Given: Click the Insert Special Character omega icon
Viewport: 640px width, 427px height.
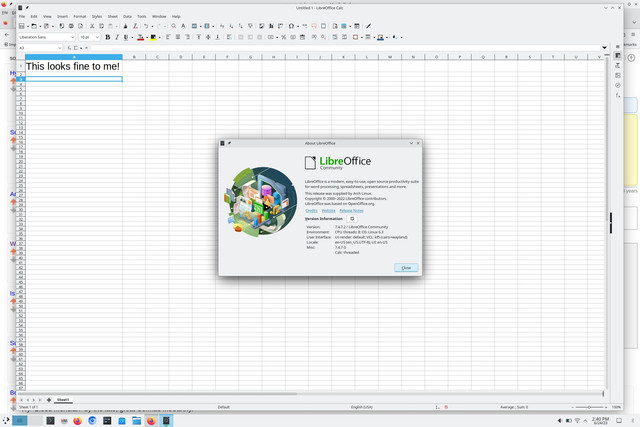Looking at the screenshot, I should pyautogui.click(x=291, y=26).
